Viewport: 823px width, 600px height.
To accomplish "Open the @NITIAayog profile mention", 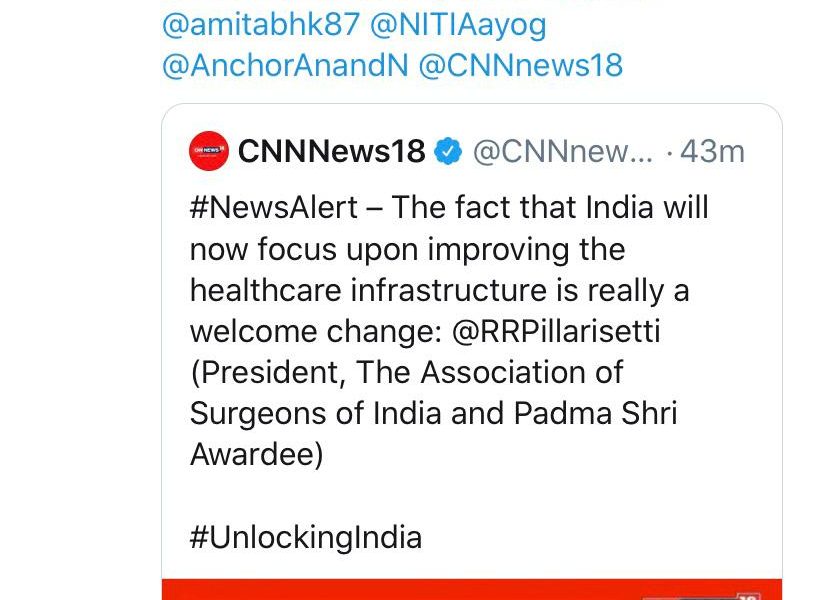I will pyautogui.click(x=459, y=25).
